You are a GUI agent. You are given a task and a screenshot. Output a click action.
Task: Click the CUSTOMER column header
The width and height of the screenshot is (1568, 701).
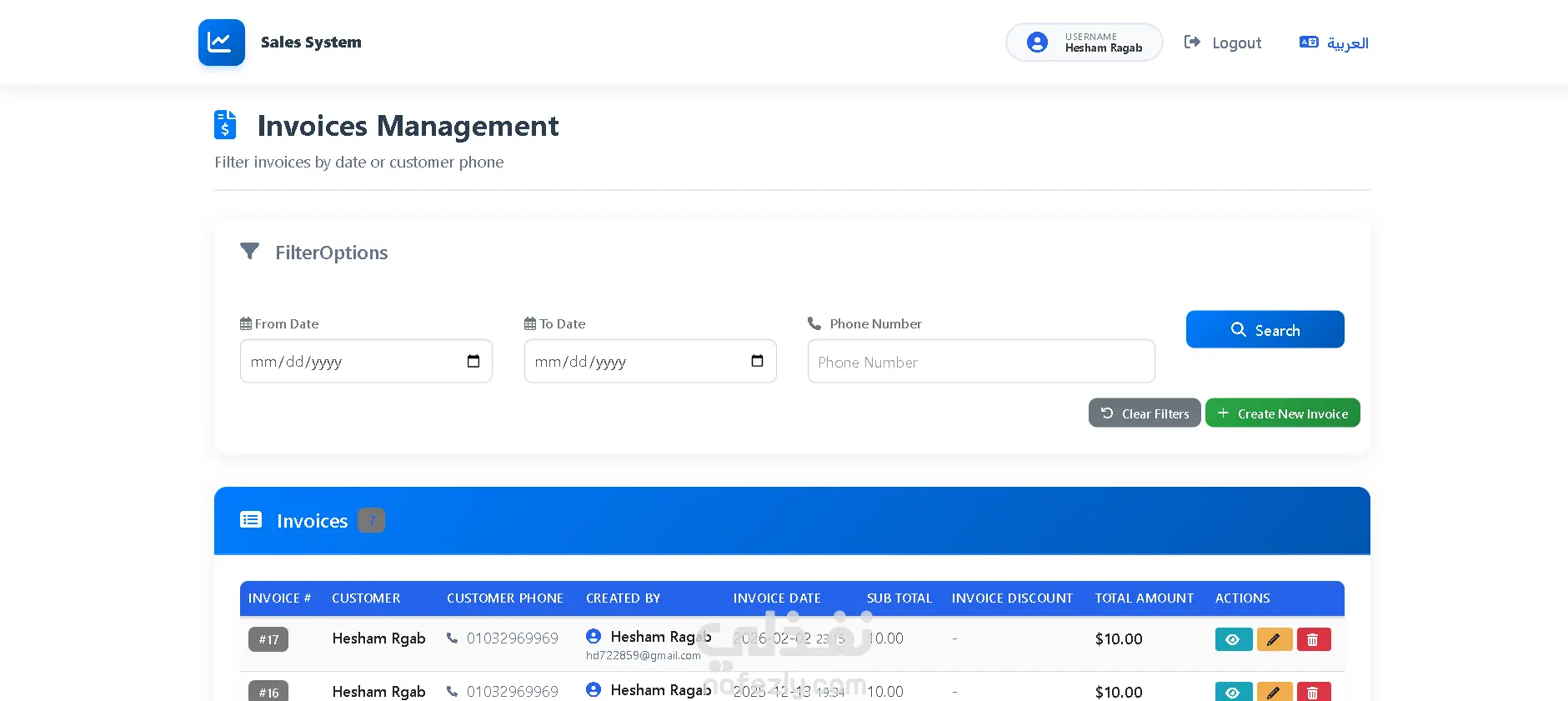point(366,598)
